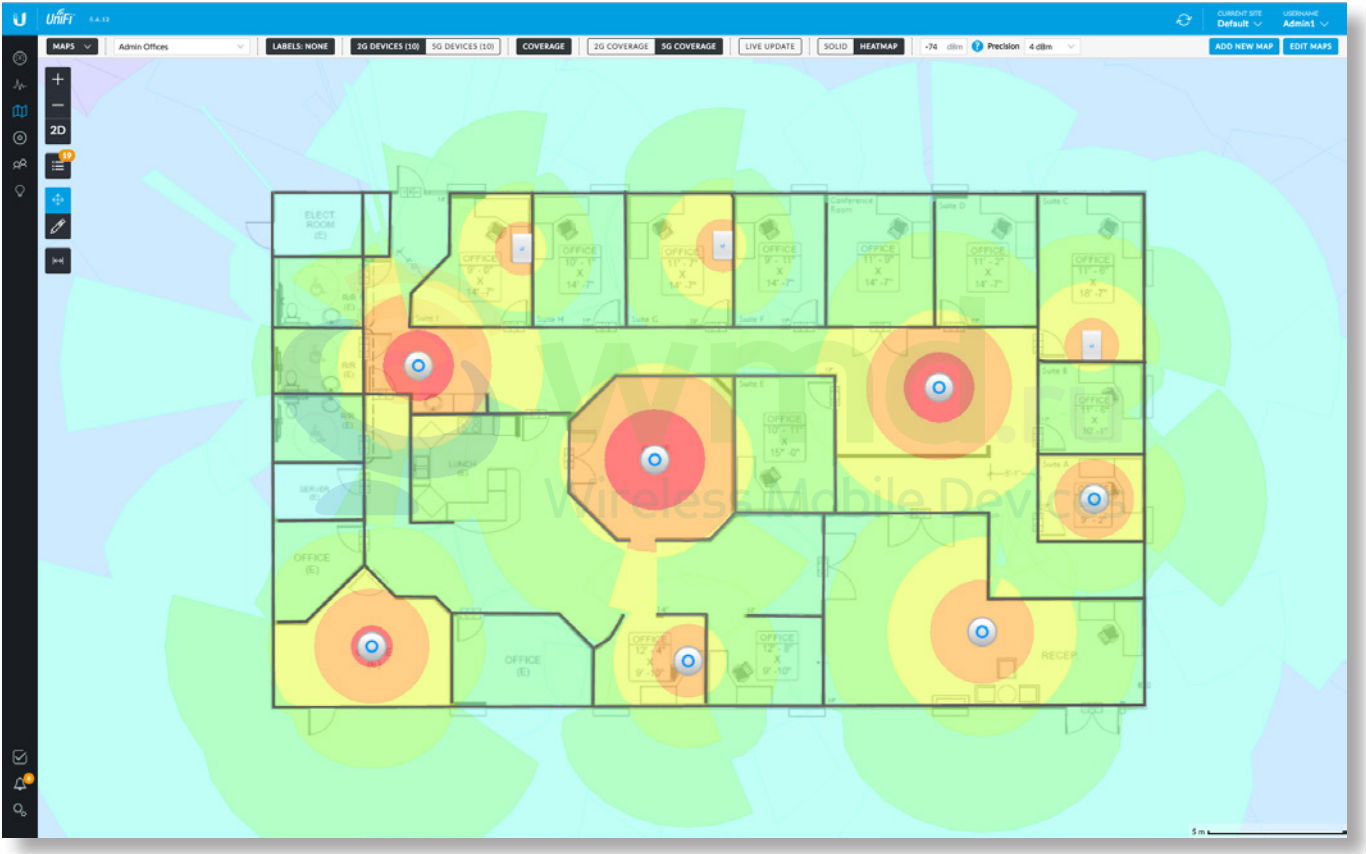Toggle the 2D map view button
This screenshot has height=854, width=1366.
point(58,131)
